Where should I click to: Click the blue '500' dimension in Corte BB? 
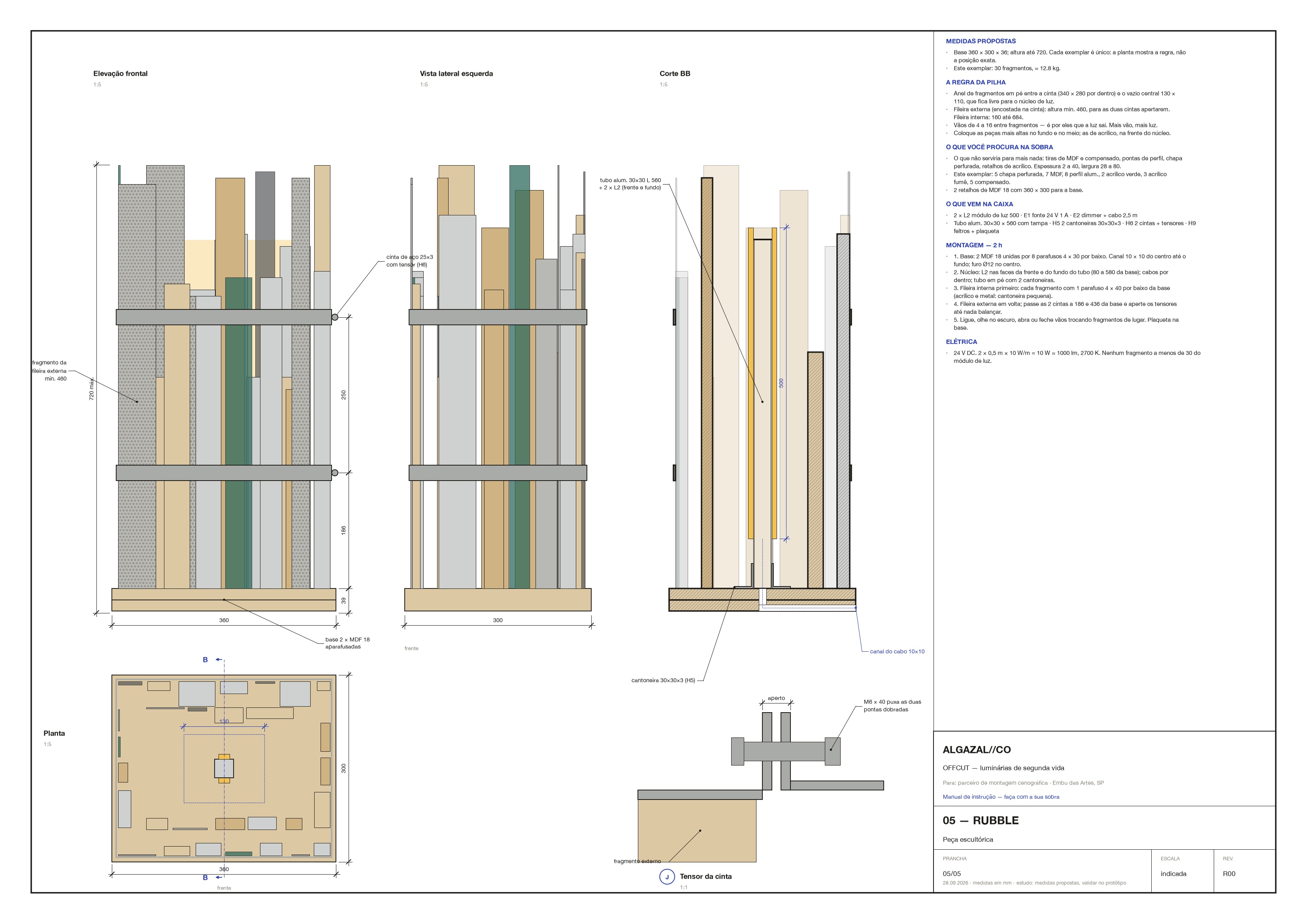click(x=781, y=383)
